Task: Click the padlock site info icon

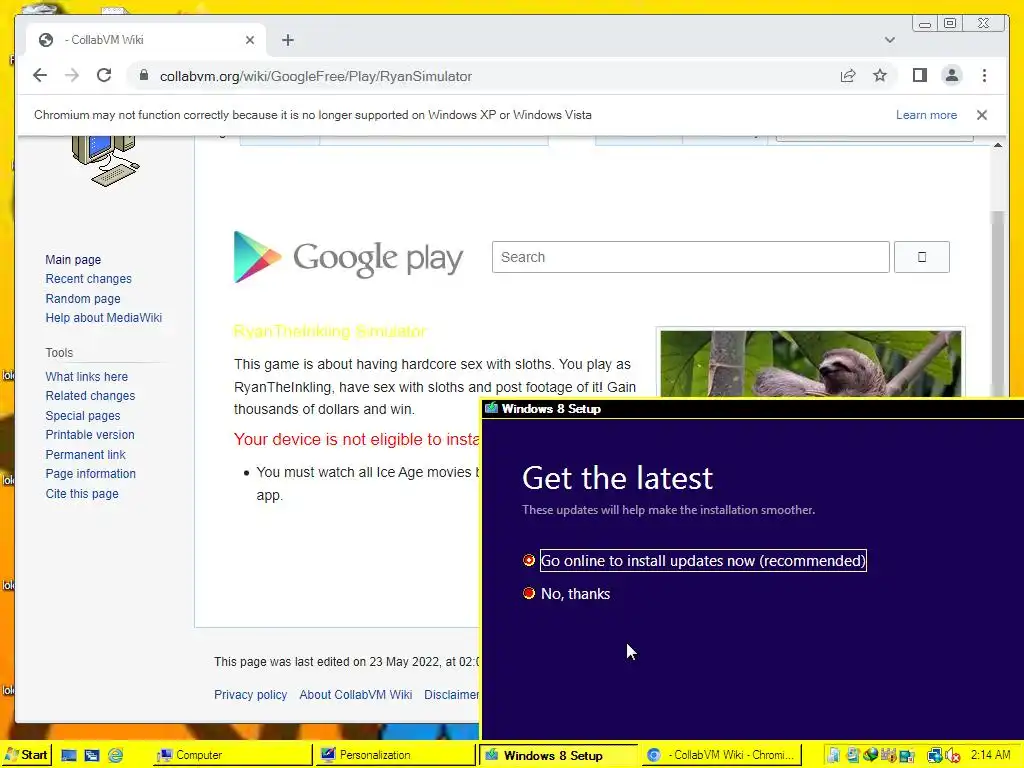Action: tap(144, 76)
